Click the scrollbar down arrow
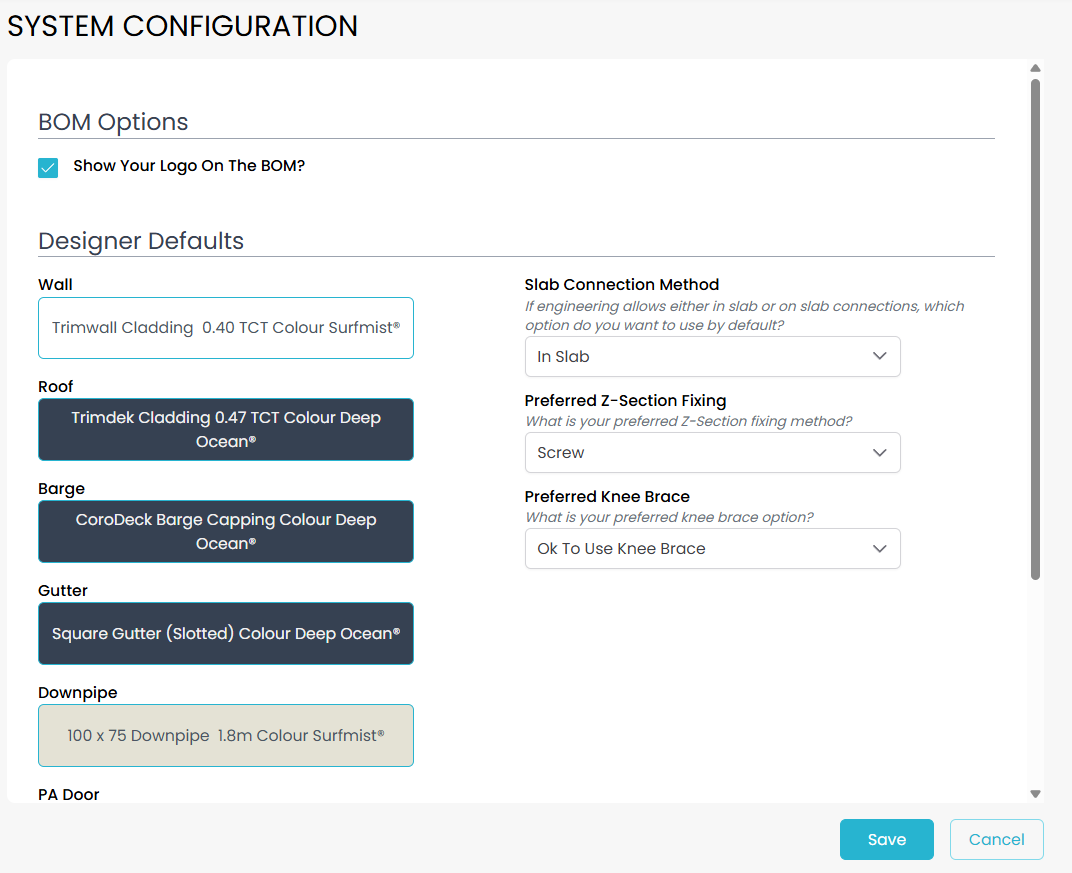The width and height of the screenshot is (1072, 873). [x=1036, y=794]
